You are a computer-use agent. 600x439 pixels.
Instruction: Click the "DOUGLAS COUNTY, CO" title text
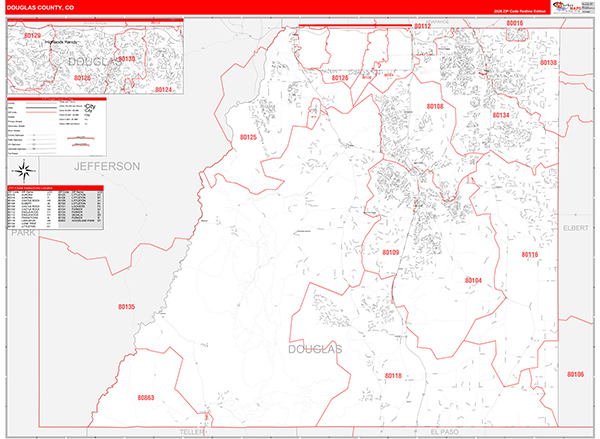40,8
